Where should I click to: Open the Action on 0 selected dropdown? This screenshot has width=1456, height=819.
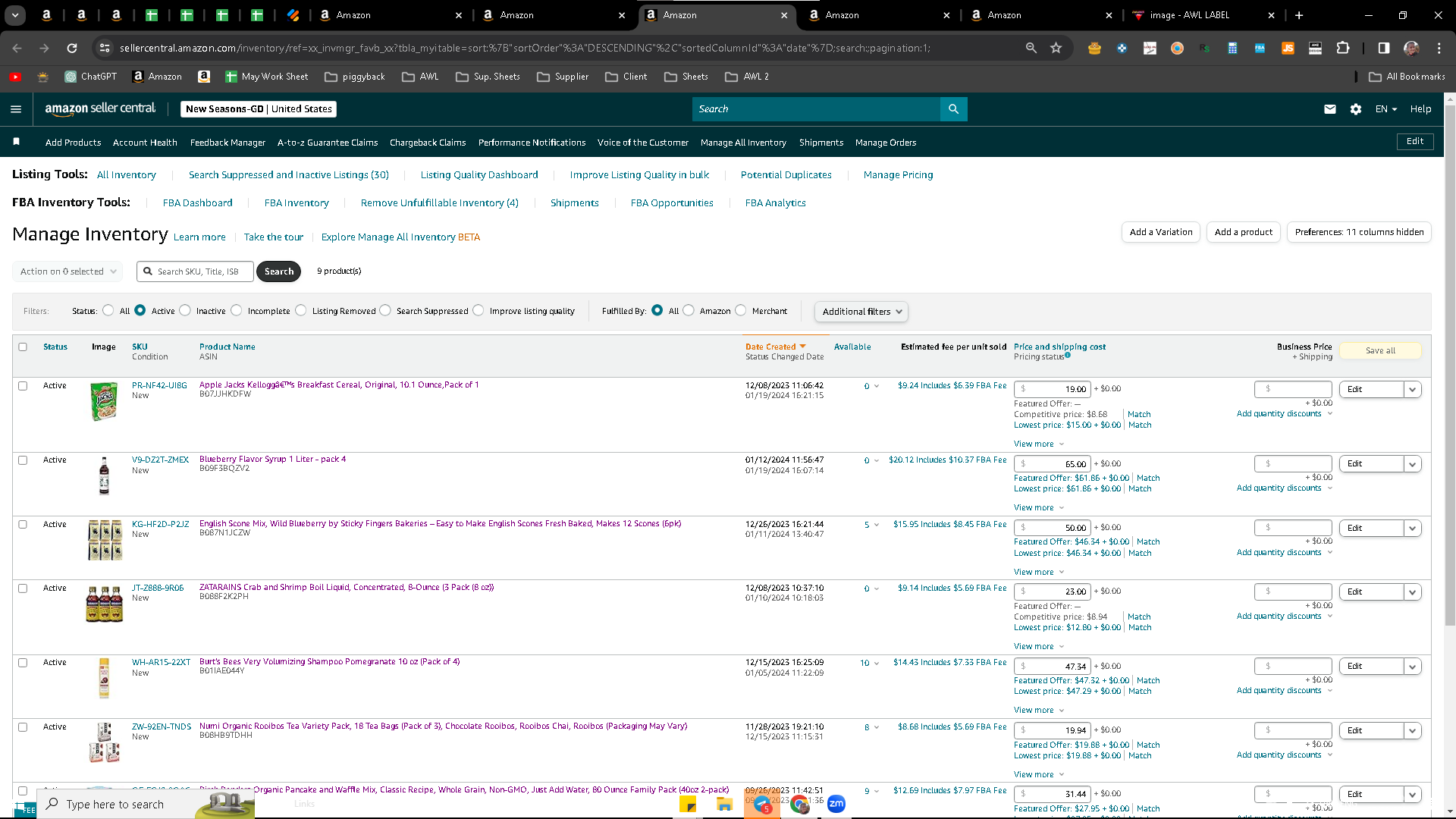(x=67, y=271)
